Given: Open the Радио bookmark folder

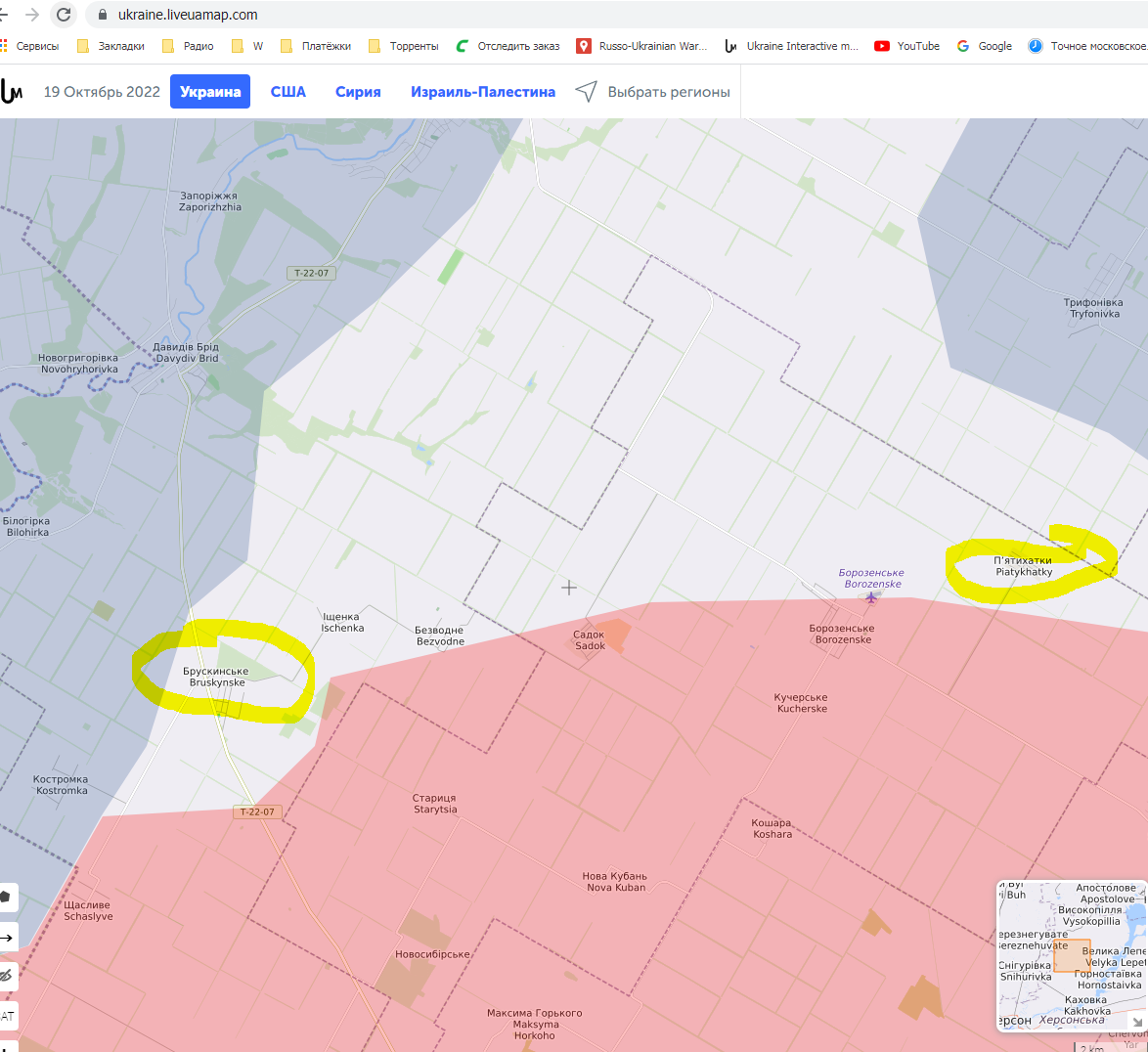Looking at the screenshot, I should (x=188, y=45).
